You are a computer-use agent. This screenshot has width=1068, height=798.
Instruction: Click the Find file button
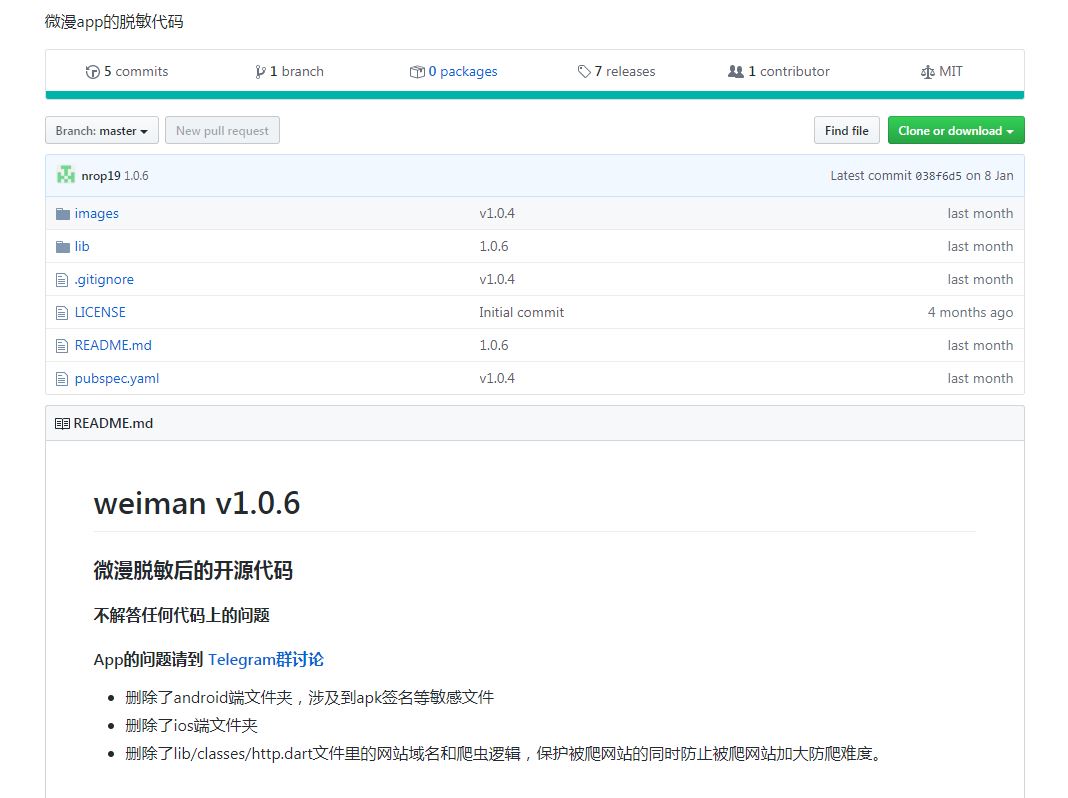click(847, 131)
